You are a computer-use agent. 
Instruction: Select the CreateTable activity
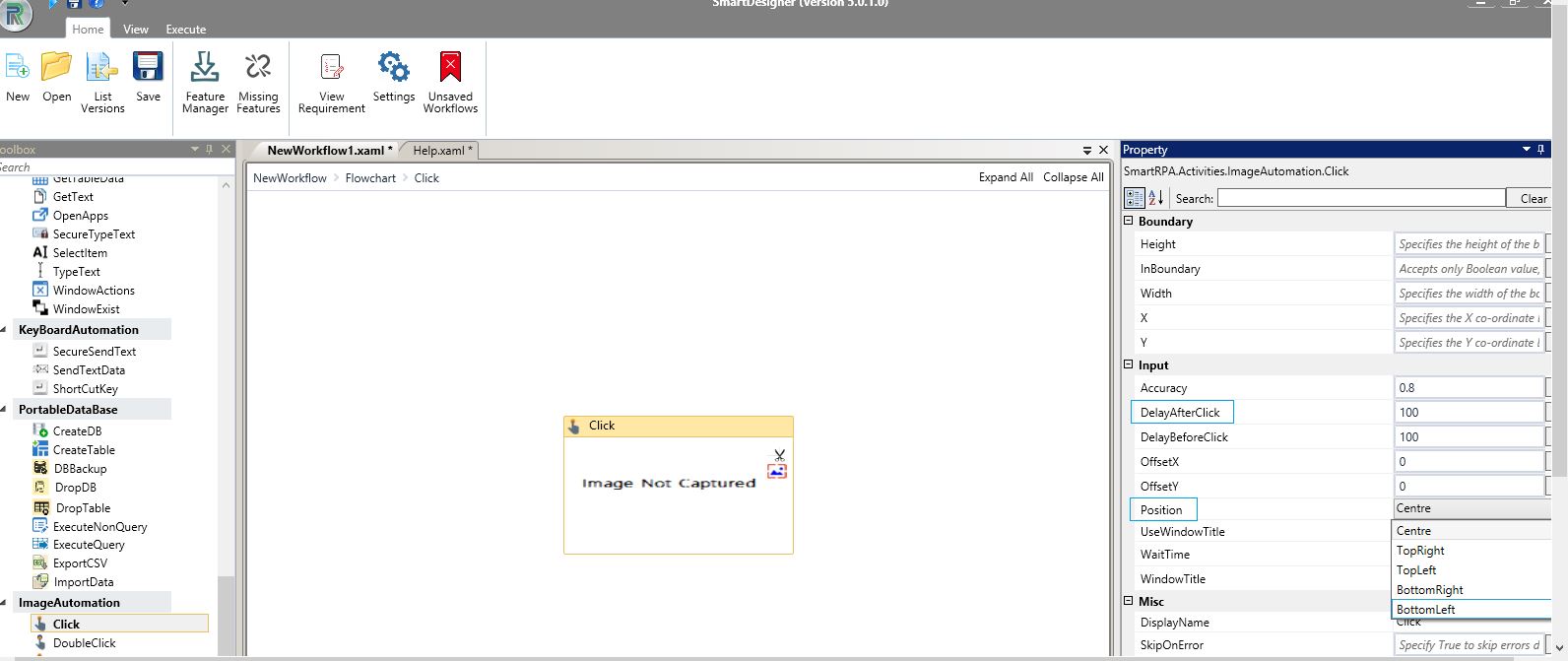point(84,450)
